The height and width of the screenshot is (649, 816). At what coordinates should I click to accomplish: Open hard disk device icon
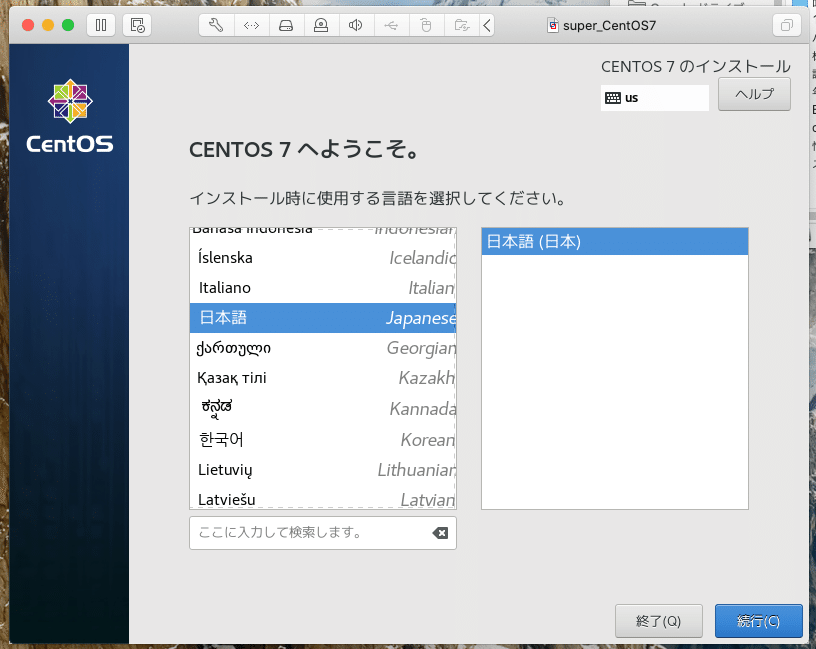click(x=286, y=25)
